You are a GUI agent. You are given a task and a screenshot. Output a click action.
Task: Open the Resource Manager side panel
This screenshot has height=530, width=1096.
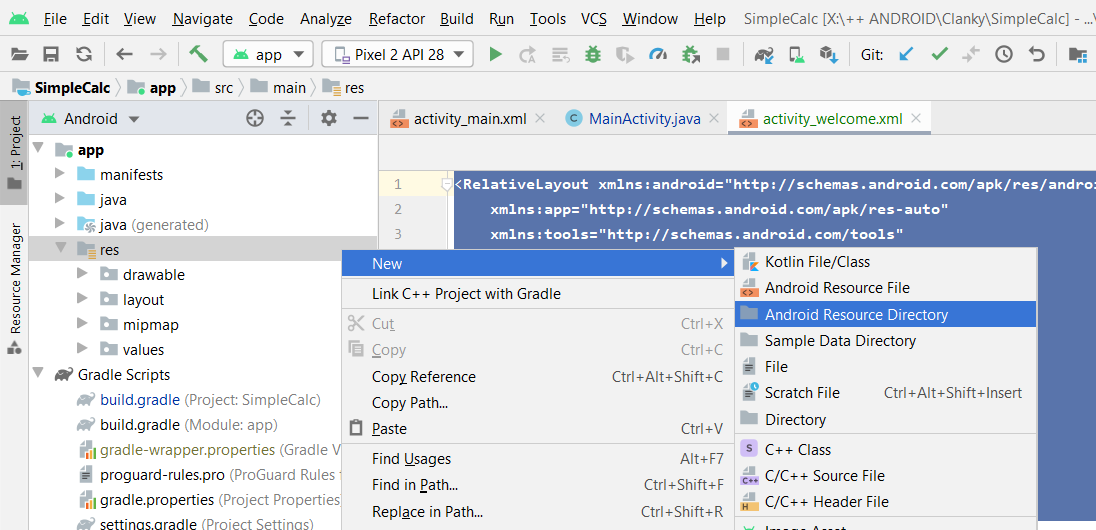pyautogui.click(x=15, y=280)
